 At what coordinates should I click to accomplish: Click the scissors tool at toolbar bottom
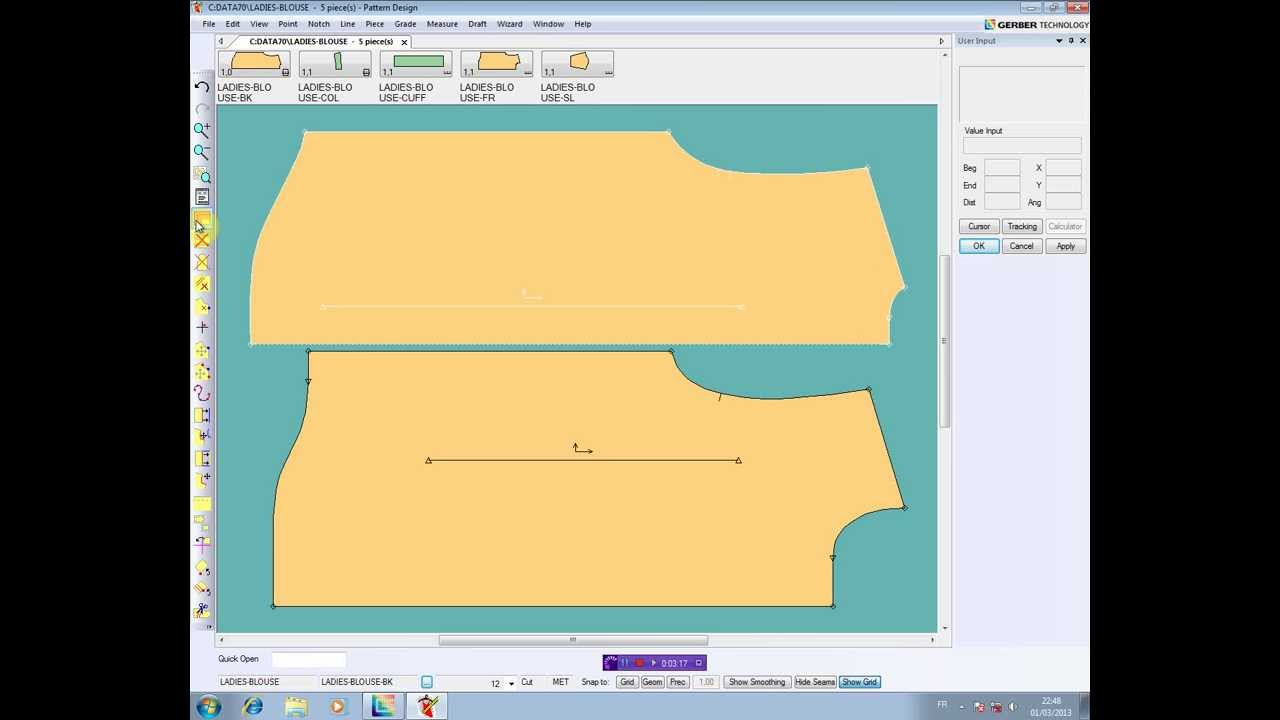[x=202, y=610]
